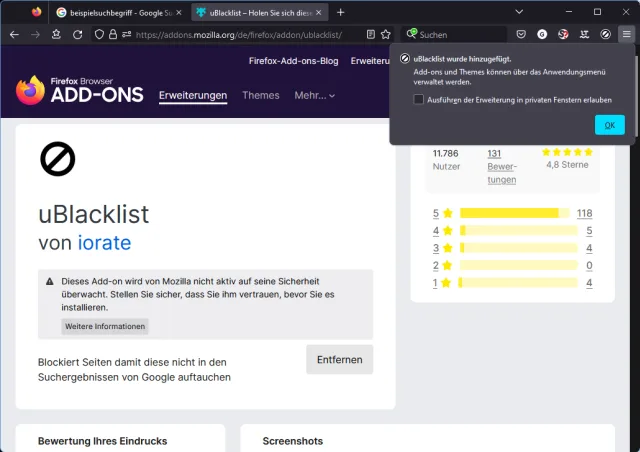Viewport: 640px width, 452px height.
Task: Bookmark this page with the star
Action: pos(386,35)
